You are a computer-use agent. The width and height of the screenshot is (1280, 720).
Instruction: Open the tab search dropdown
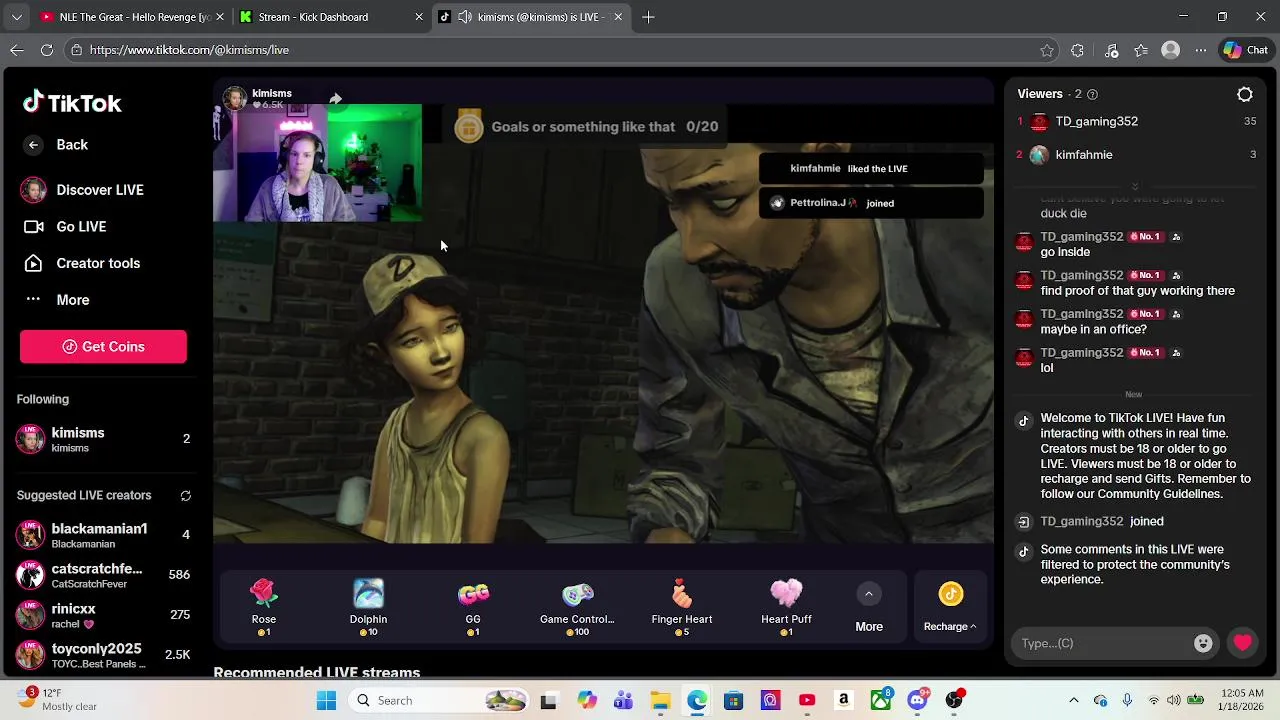tap(16, 17)
